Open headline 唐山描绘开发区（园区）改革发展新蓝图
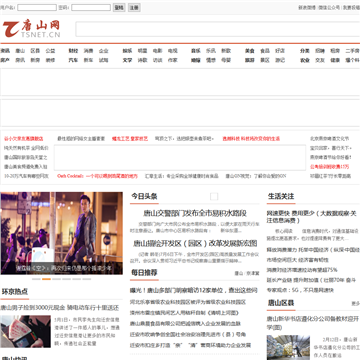This screenshot has width=360, height=360. (195, 243)
